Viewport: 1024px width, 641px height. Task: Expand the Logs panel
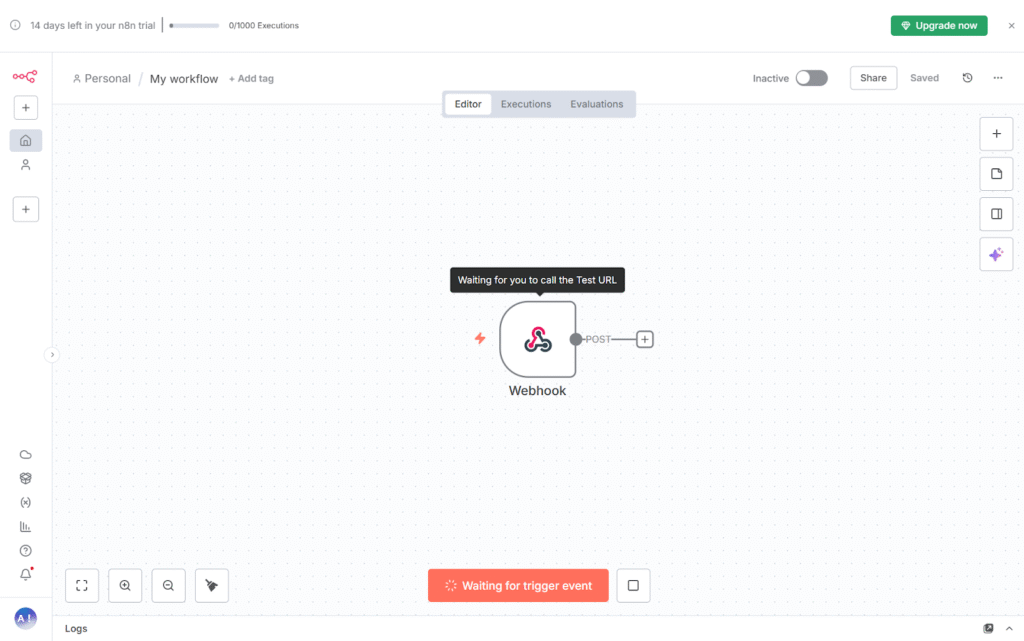click(76, 629)
